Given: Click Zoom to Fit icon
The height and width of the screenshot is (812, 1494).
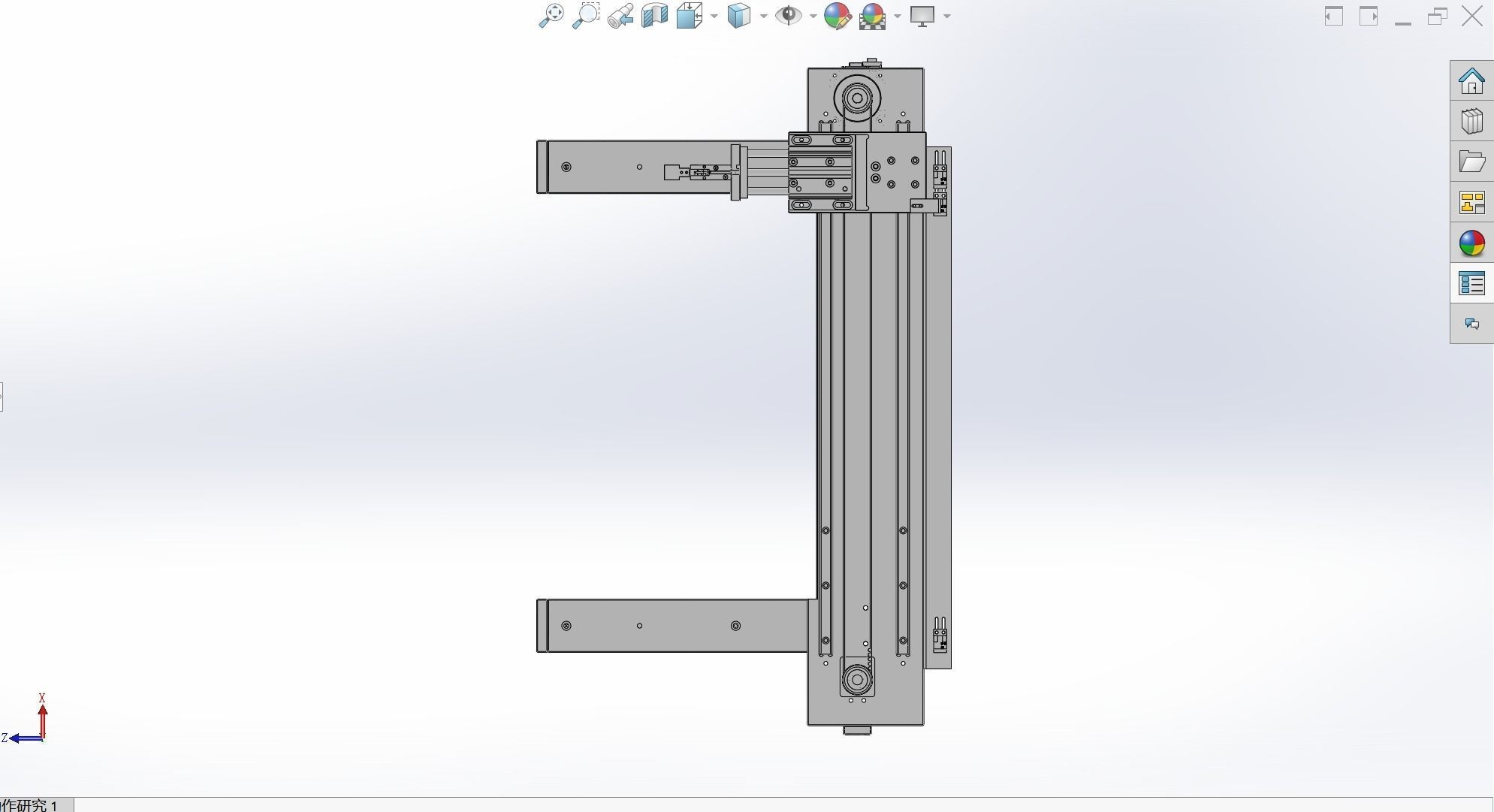Looking at the screenshot, I should pyautogui.click(x=551, y=16).
